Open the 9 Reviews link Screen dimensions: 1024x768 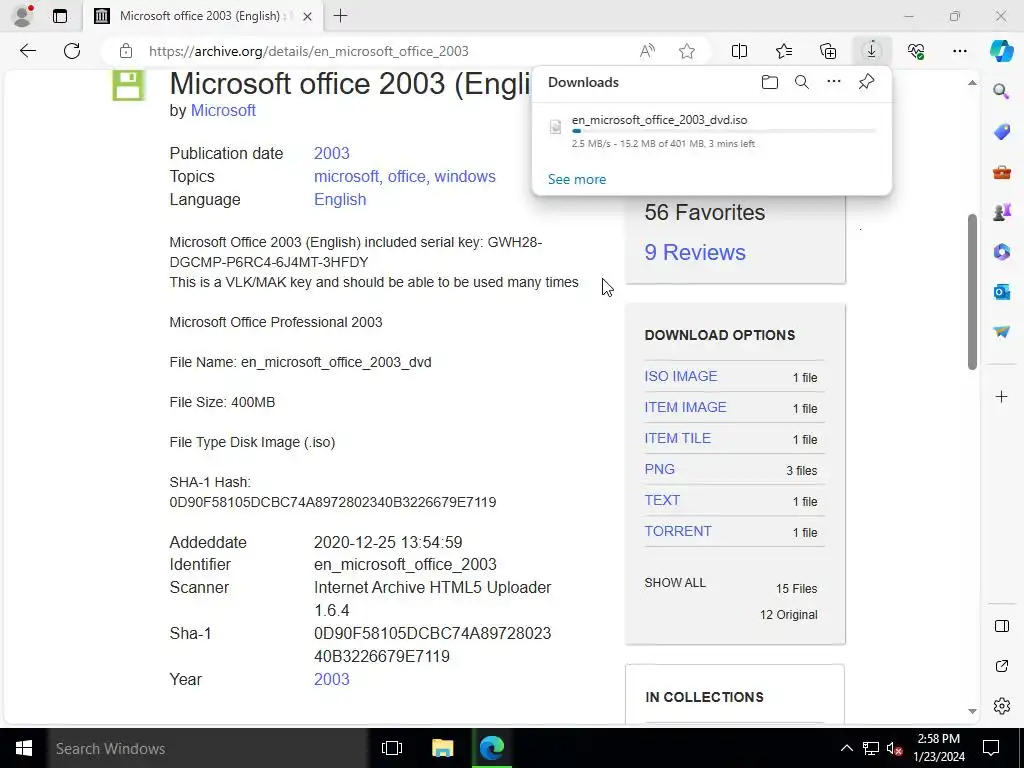point(695,252)
